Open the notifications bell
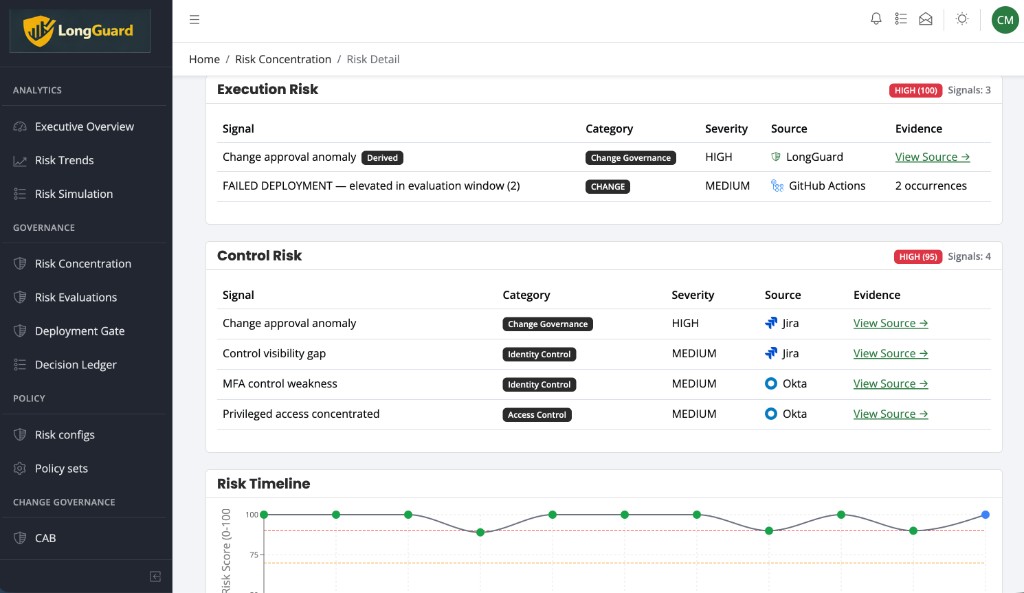This screenshot has width=1024, height=593. click(x=876, y=19)
